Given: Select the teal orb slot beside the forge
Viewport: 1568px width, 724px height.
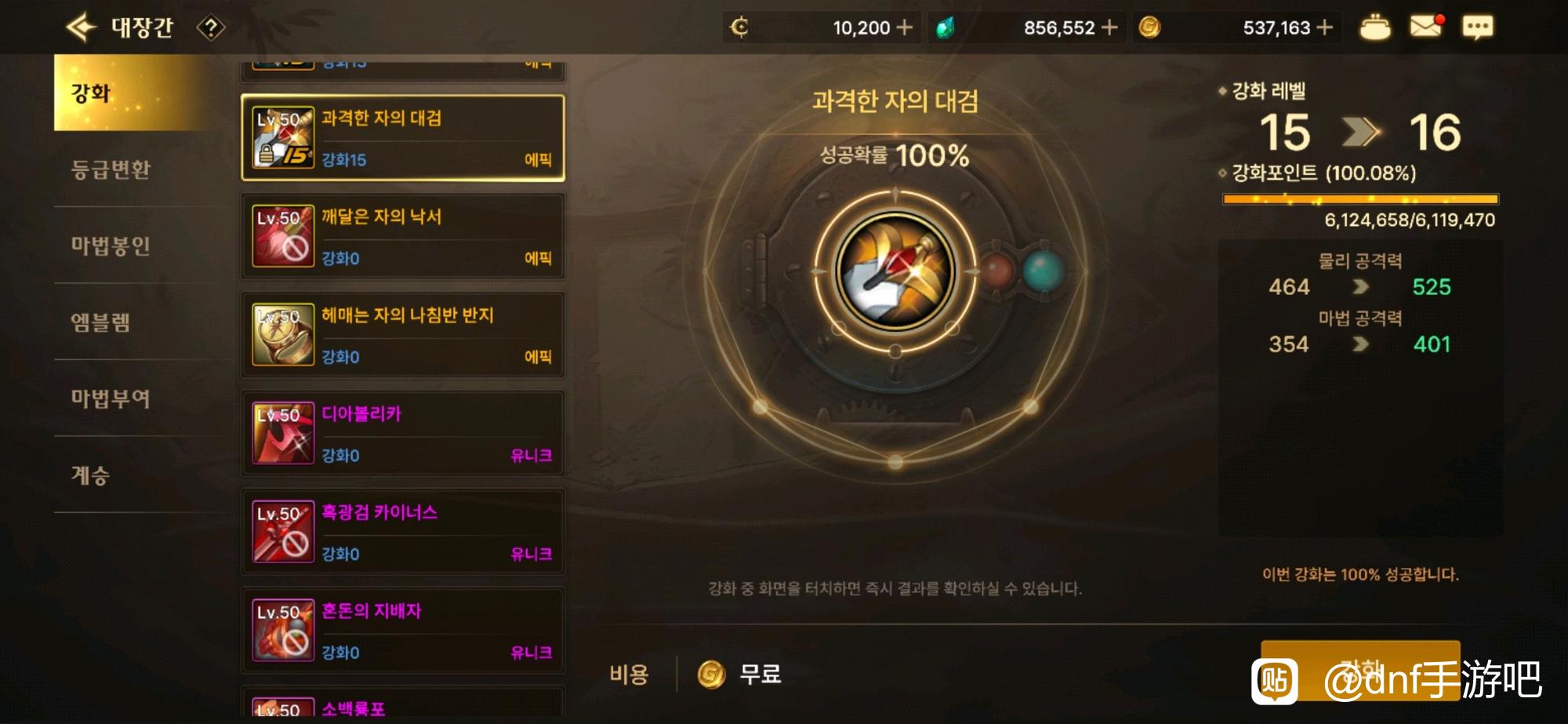Looking at the screenshot, I should coord(1043,271).
